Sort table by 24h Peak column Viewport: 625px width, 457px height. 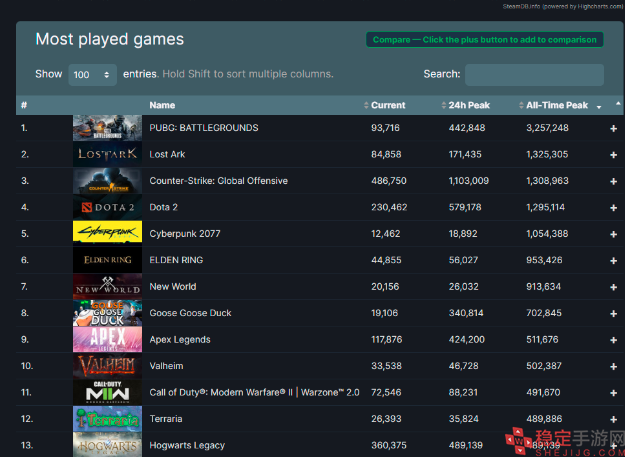click(469, 105)
